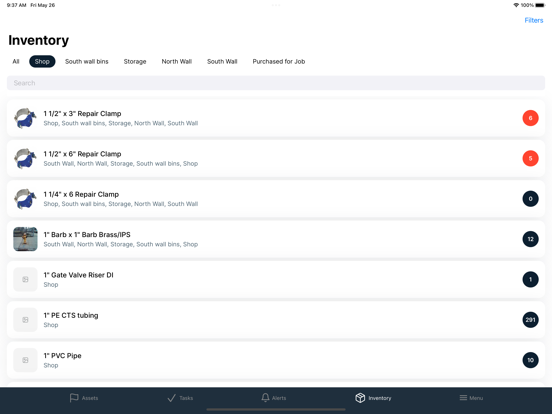Viewport: 552px width, 414px height.
Task: Switch to the Storage tab
Action: pyautogui.click(x=135, y=61)
